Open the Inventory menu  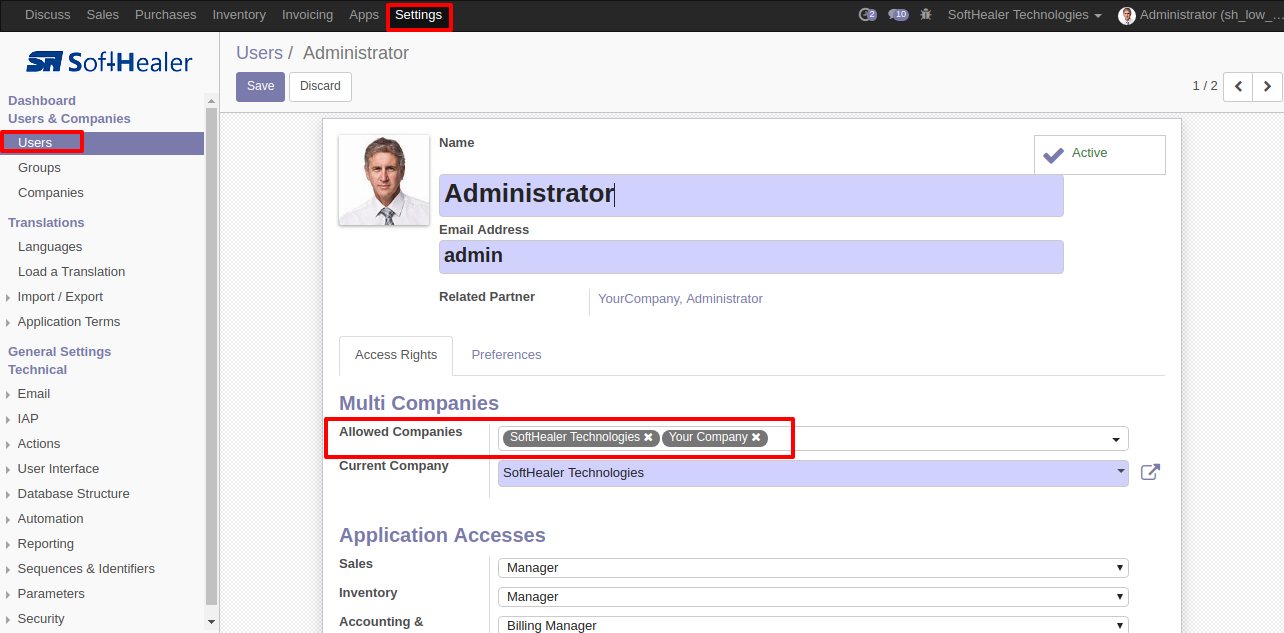click(239, 15)
